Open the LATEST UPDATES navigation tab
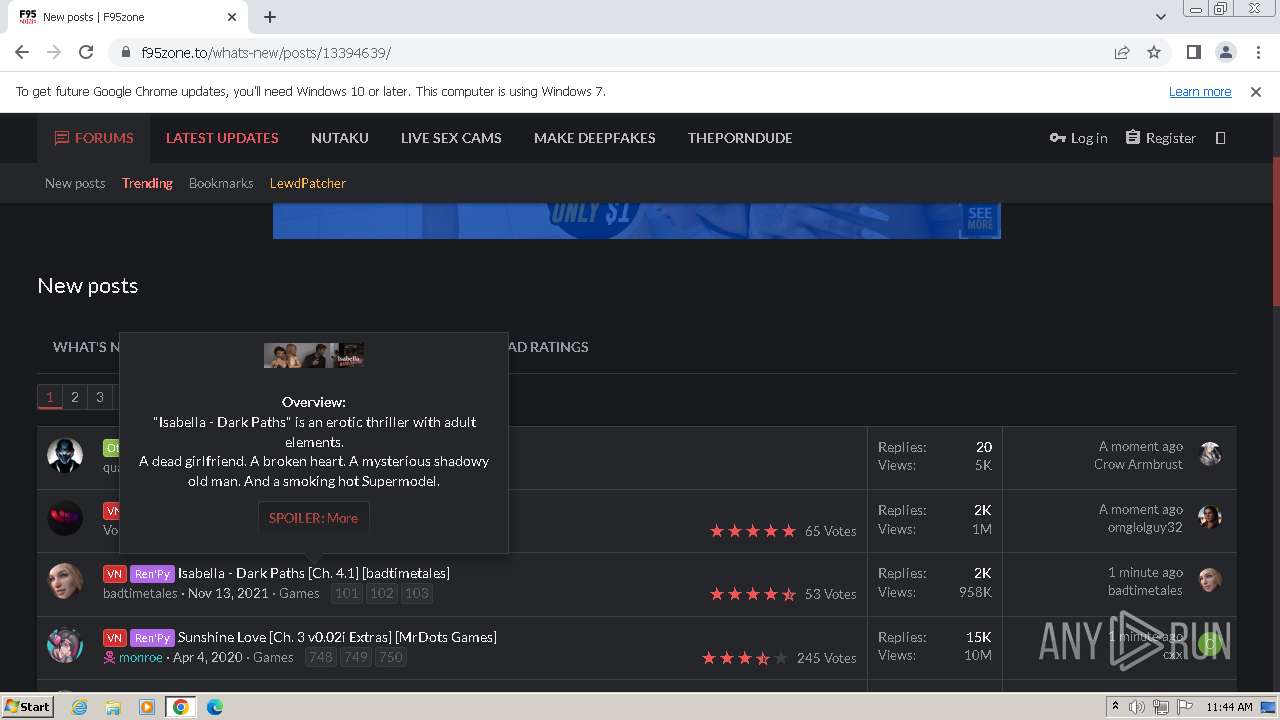The width and height of the screenshot is (1280, 720). click(x=222, y=138)
